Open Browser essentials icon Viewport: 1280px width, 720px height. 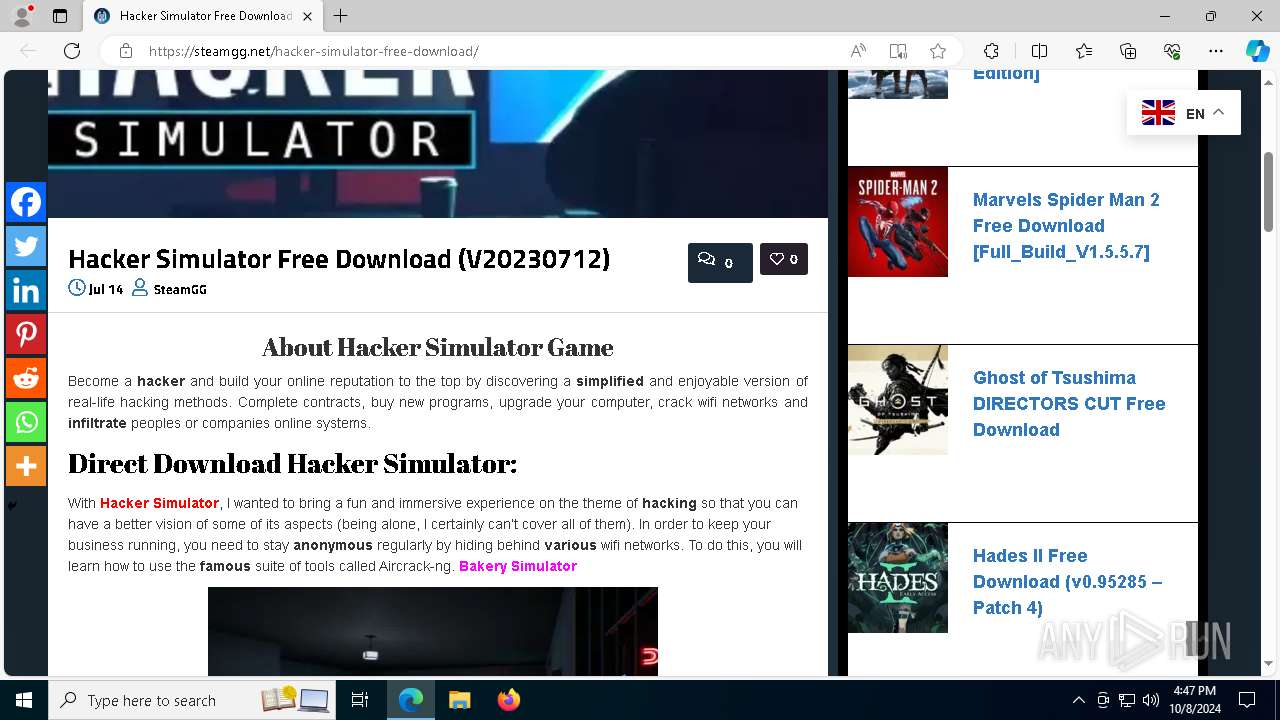(1172, 51)
